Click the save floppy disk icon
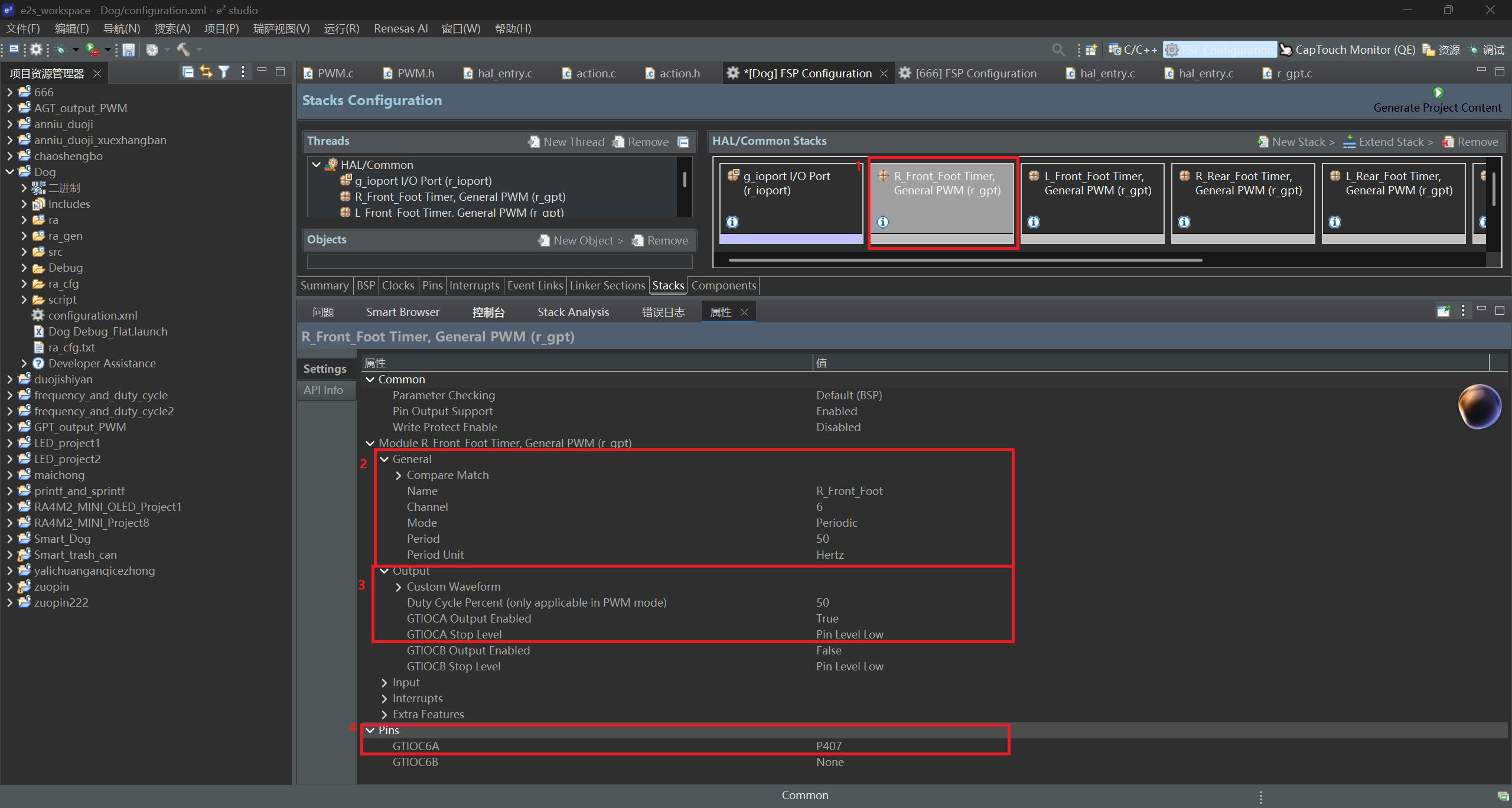This screenshot has width=1512, height=808. click(x=128, y=50)
